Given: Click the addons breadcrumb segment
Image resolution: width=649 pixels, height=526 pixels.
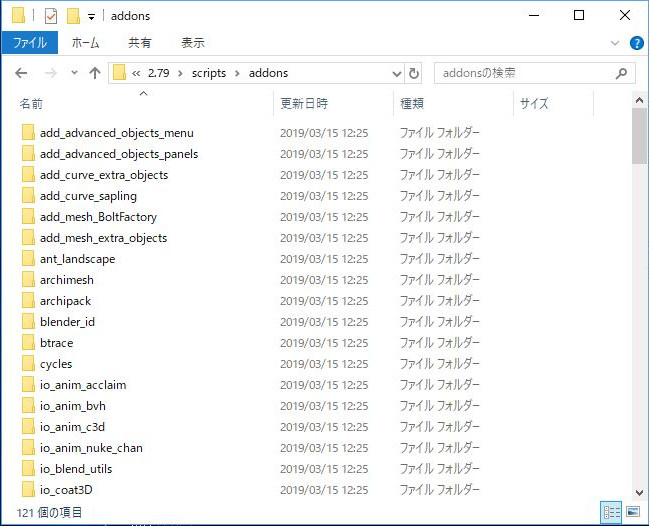Looking at the screenshot, I should [x=268, y=73].
